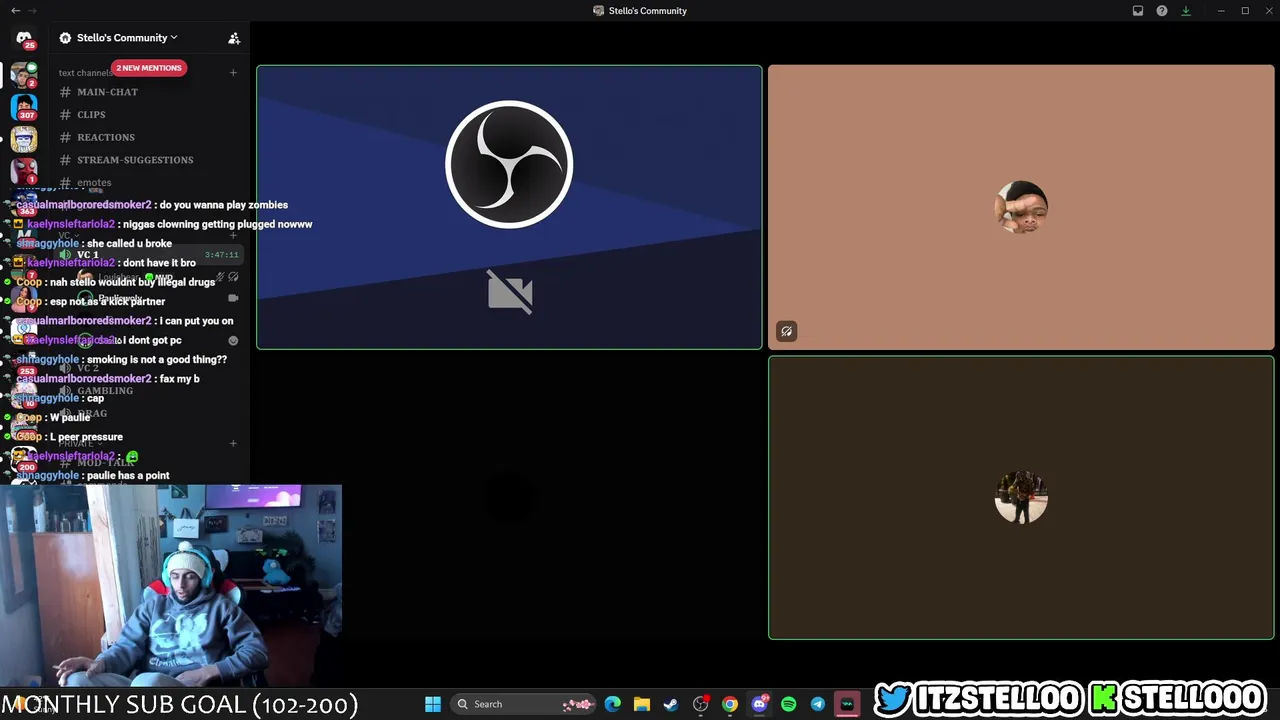This screenshot has height=720, width=1280.
Task: Open server avatar with green chat badge
Action: (x=24, y=74)
